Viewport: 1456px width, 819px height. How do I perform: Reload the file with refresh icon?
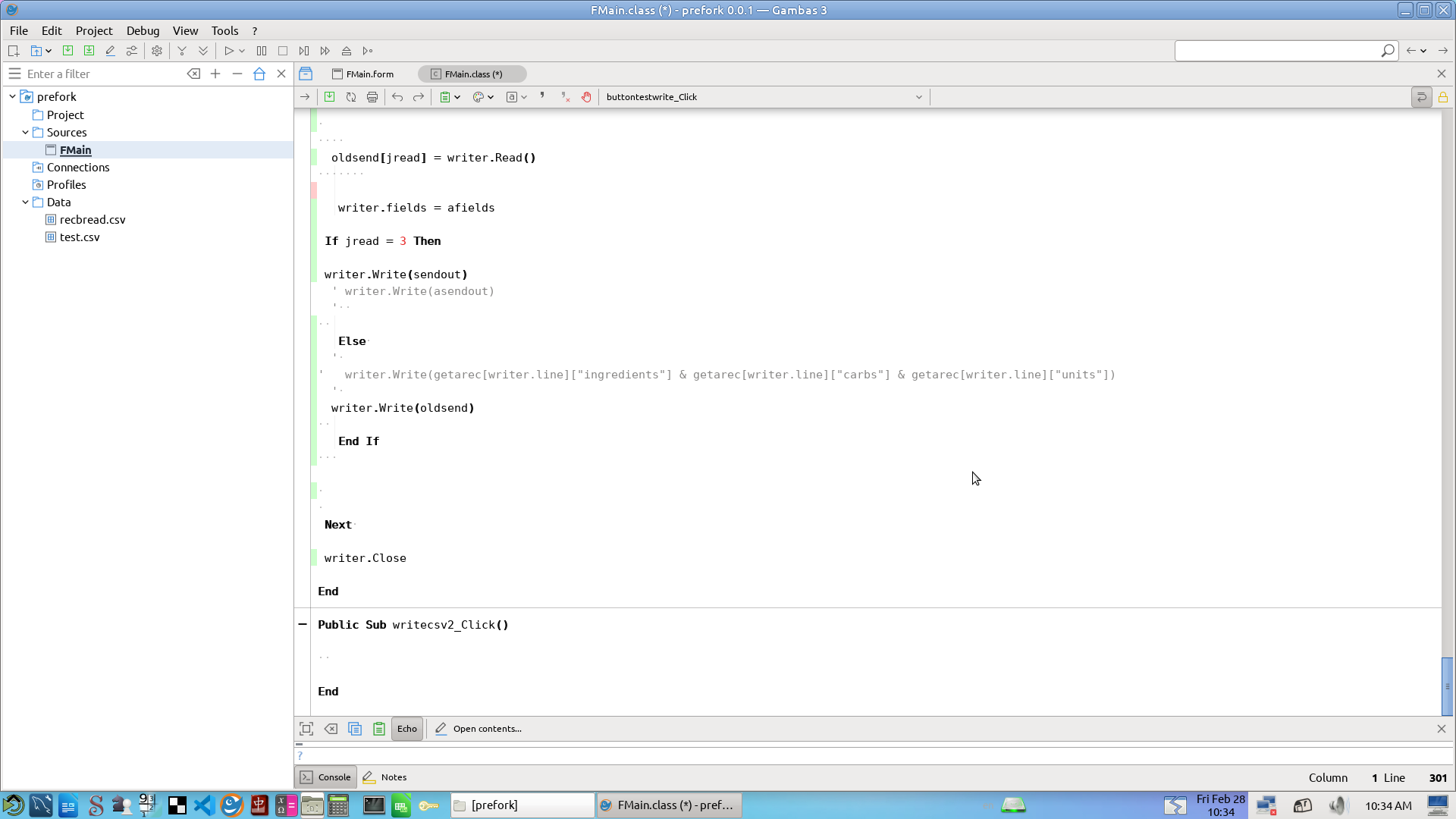point(351,97)
